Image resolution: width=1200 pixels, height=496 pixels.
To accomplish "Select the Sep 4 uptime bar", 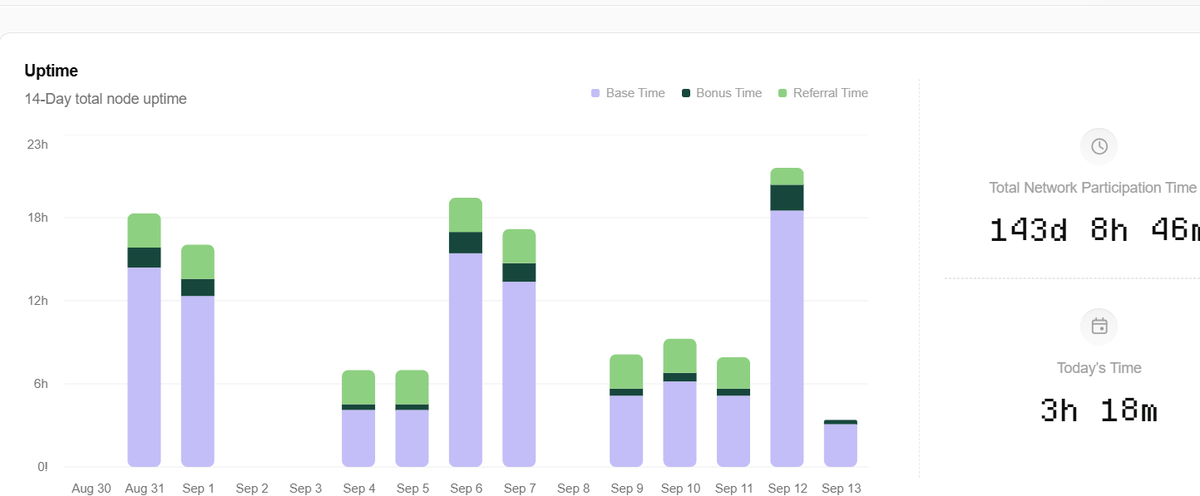I will coord(358,418).
